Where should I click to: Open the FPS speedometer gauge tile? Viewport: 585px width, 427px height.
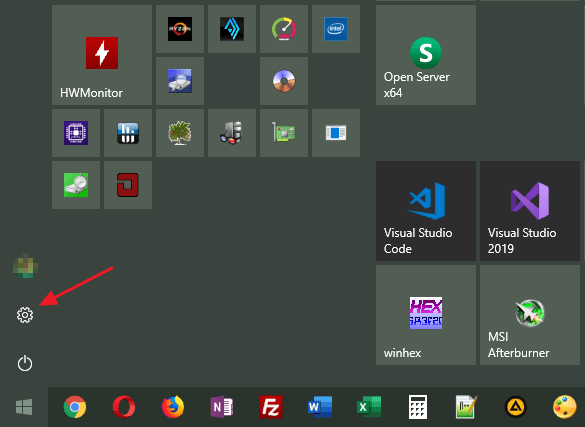[284, 29]
